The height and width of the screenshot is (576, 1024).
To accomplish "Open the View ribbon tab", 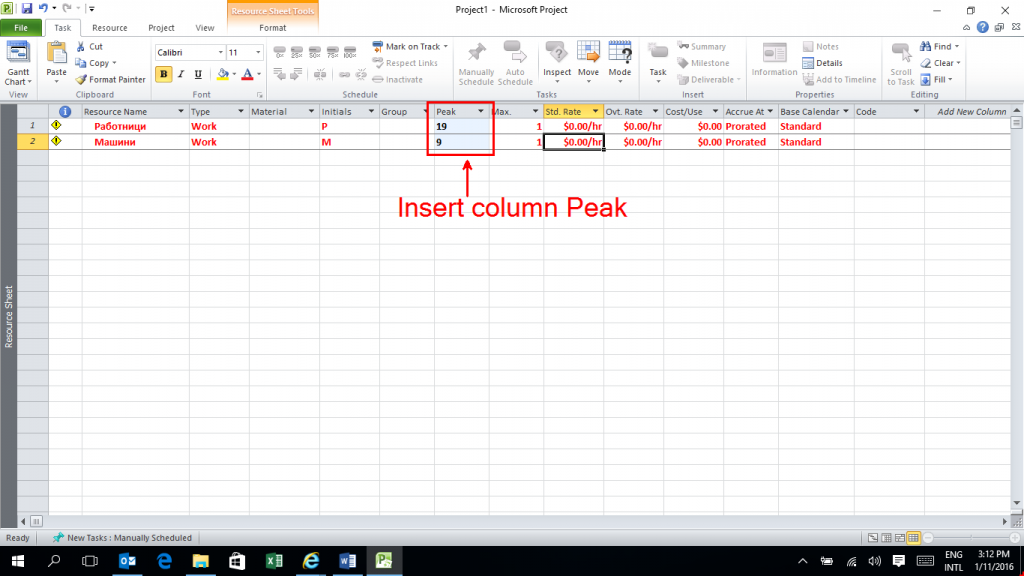I will coord(204,28).
